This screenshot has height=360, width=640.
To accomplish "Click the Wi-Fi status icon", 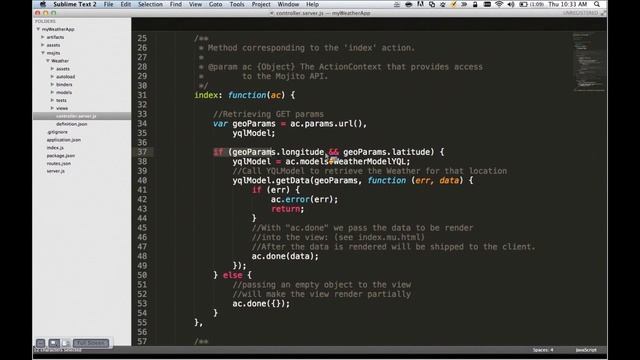I will pyautogui.click(x=499, y=4).
